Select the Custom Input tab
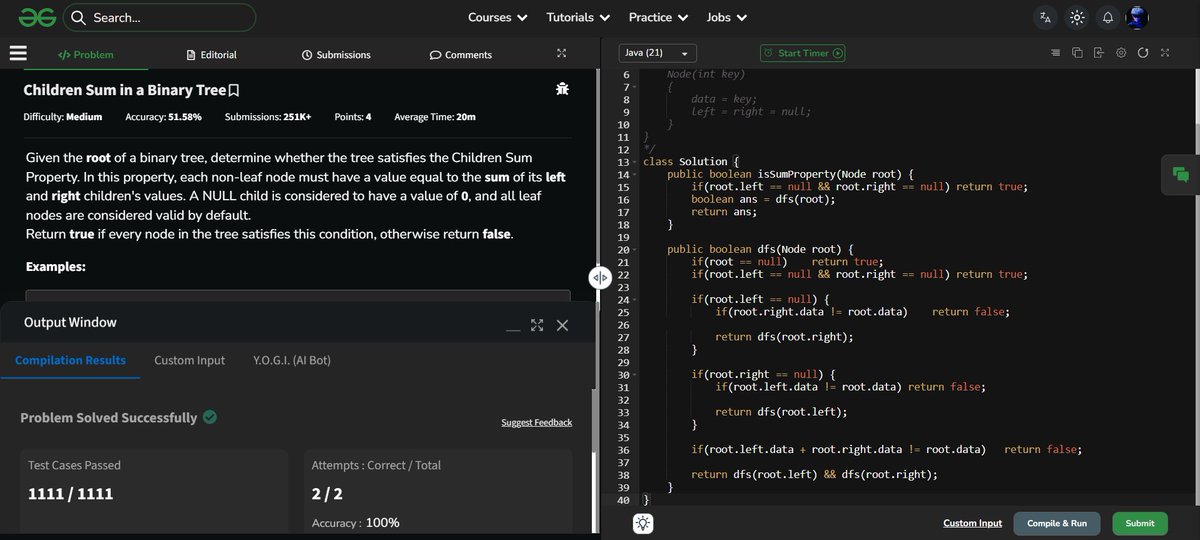Image resolution: width=1200 pixels, height=540 pixels. [190, 360]
